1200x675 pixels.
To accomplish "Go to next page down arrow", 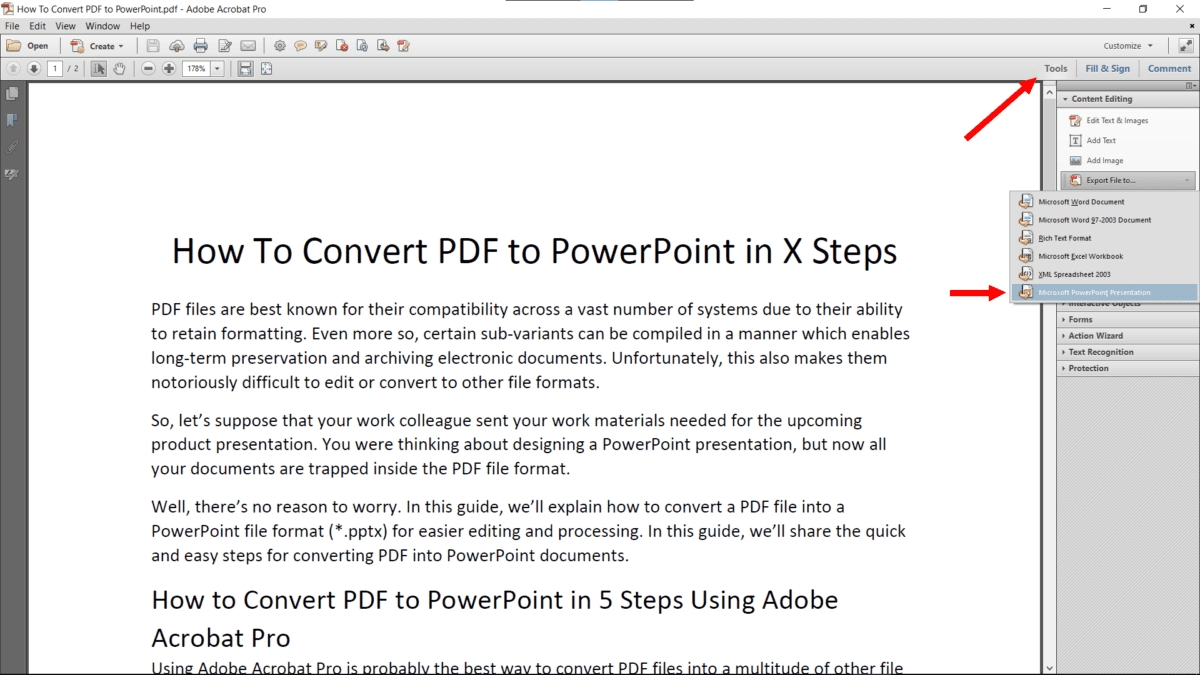I will (34, 69).
